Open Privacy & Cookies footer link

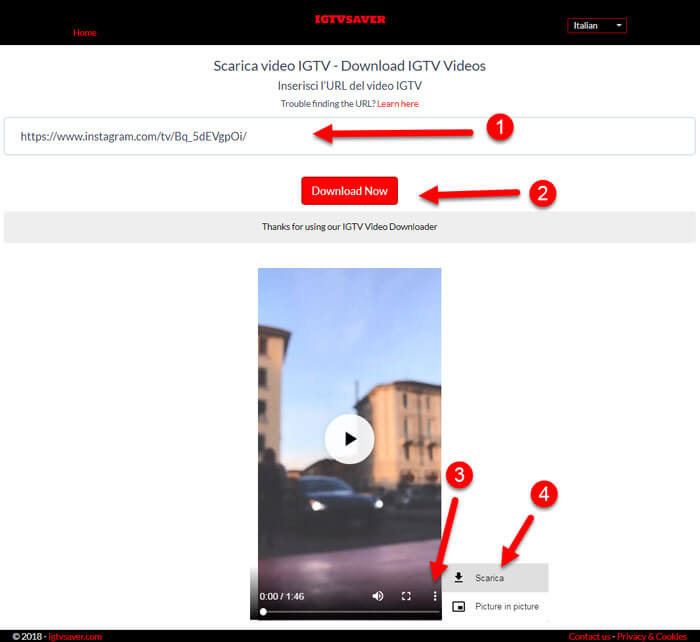pos(652,636)
